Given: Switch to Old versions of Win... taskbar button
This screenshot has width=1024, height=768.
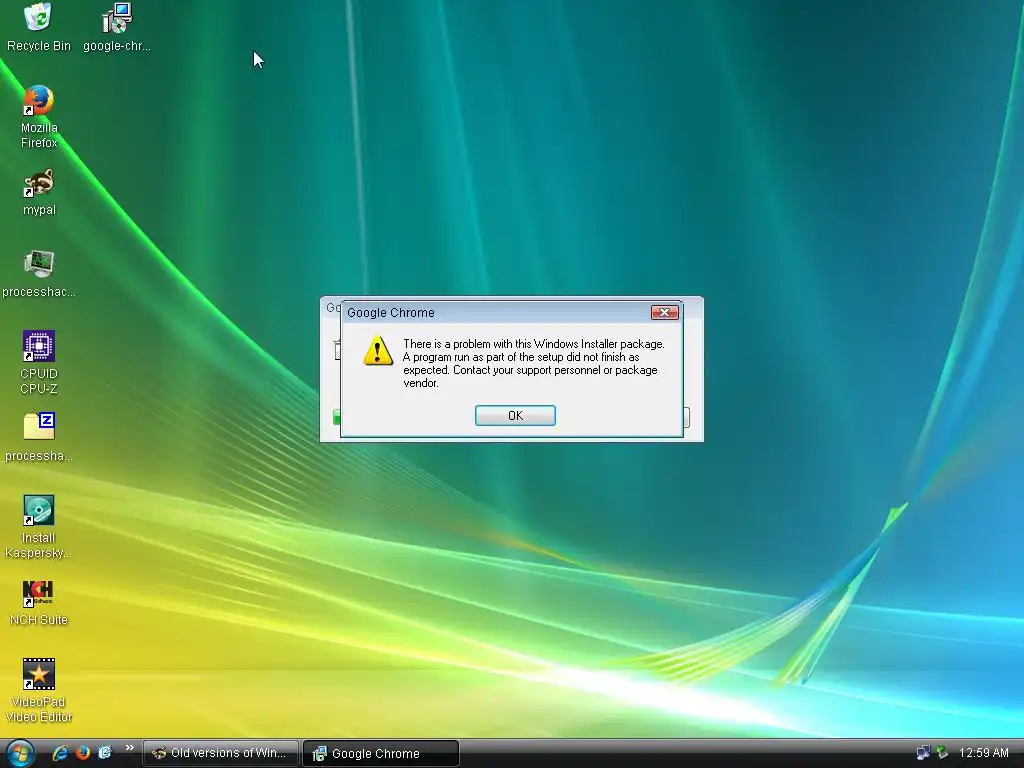Looking at the screenshot, I should click(x=221, y=753).
